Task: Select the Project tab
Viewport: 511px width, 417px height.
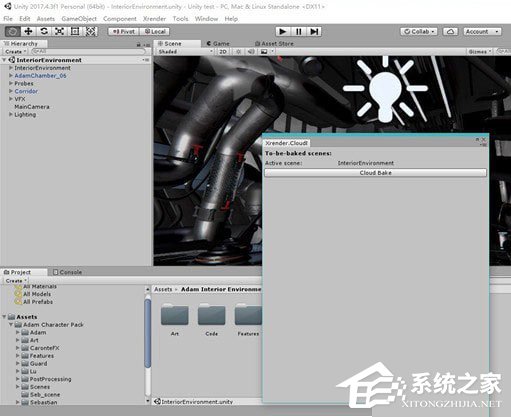Action: [x=23, y=272]
